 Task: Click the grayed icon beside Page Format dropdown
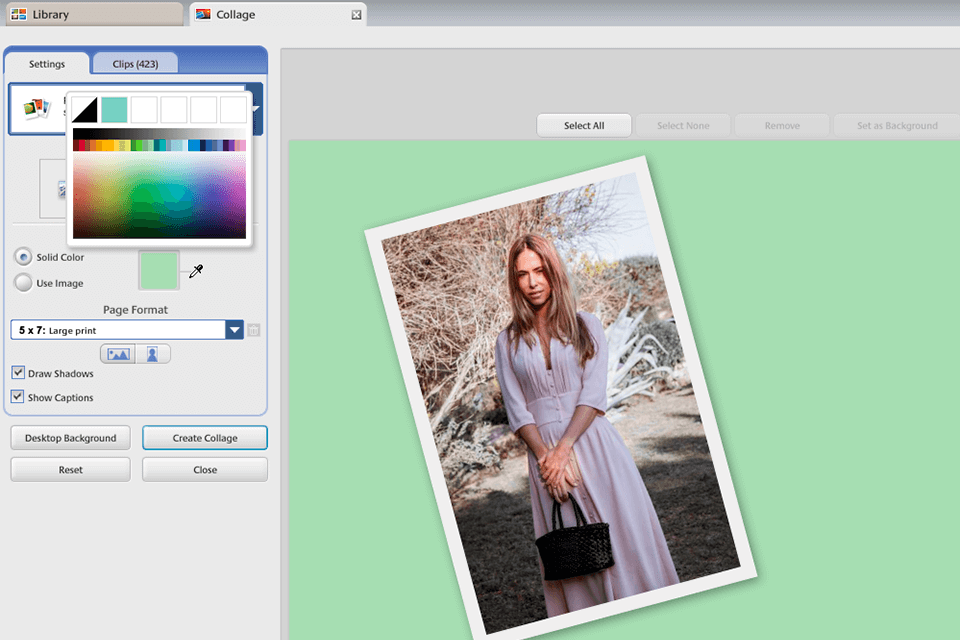[x=253, y=329]
